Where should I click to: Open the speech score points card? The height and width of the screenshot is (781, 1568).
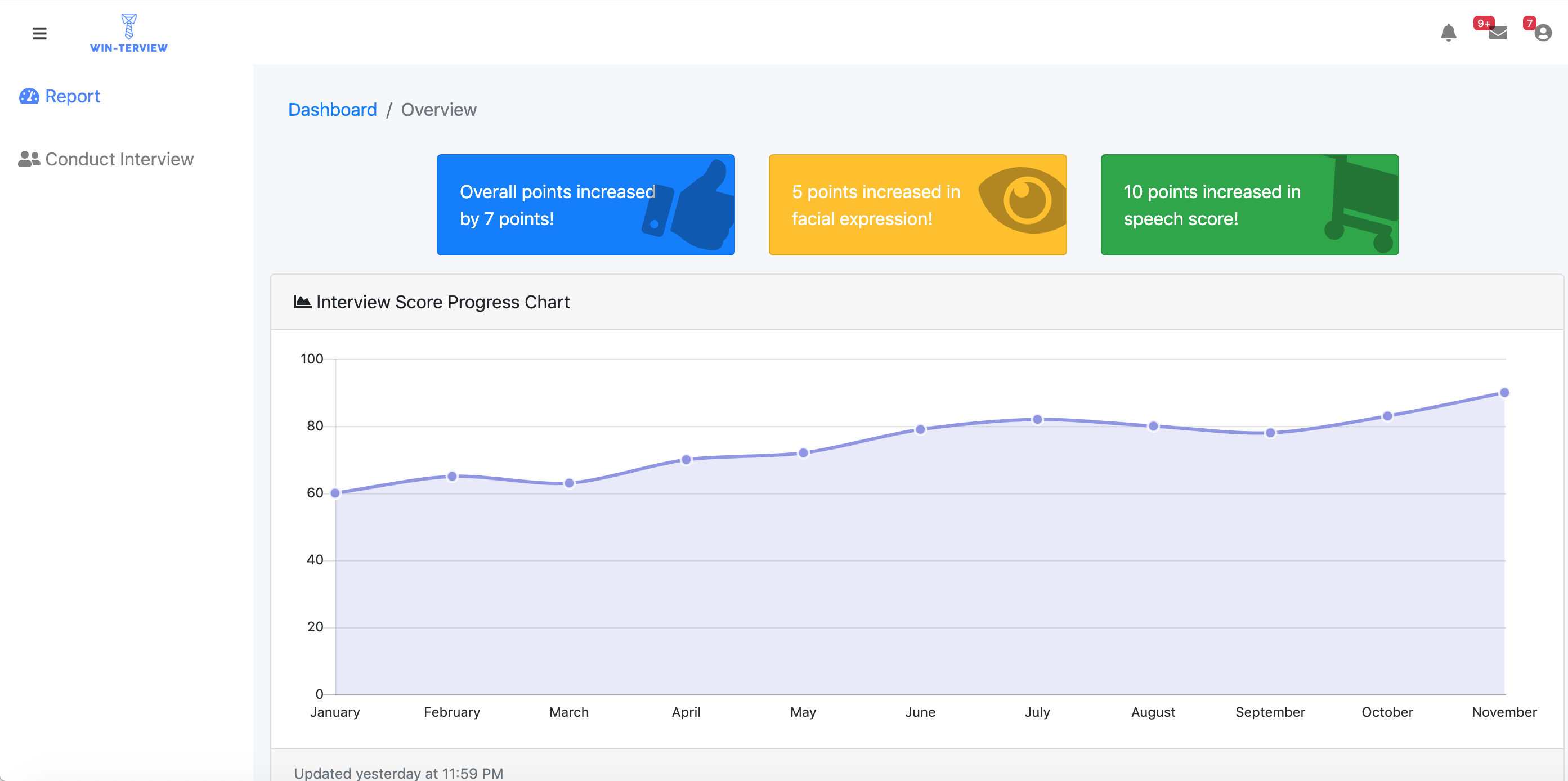coord(1211,204)
